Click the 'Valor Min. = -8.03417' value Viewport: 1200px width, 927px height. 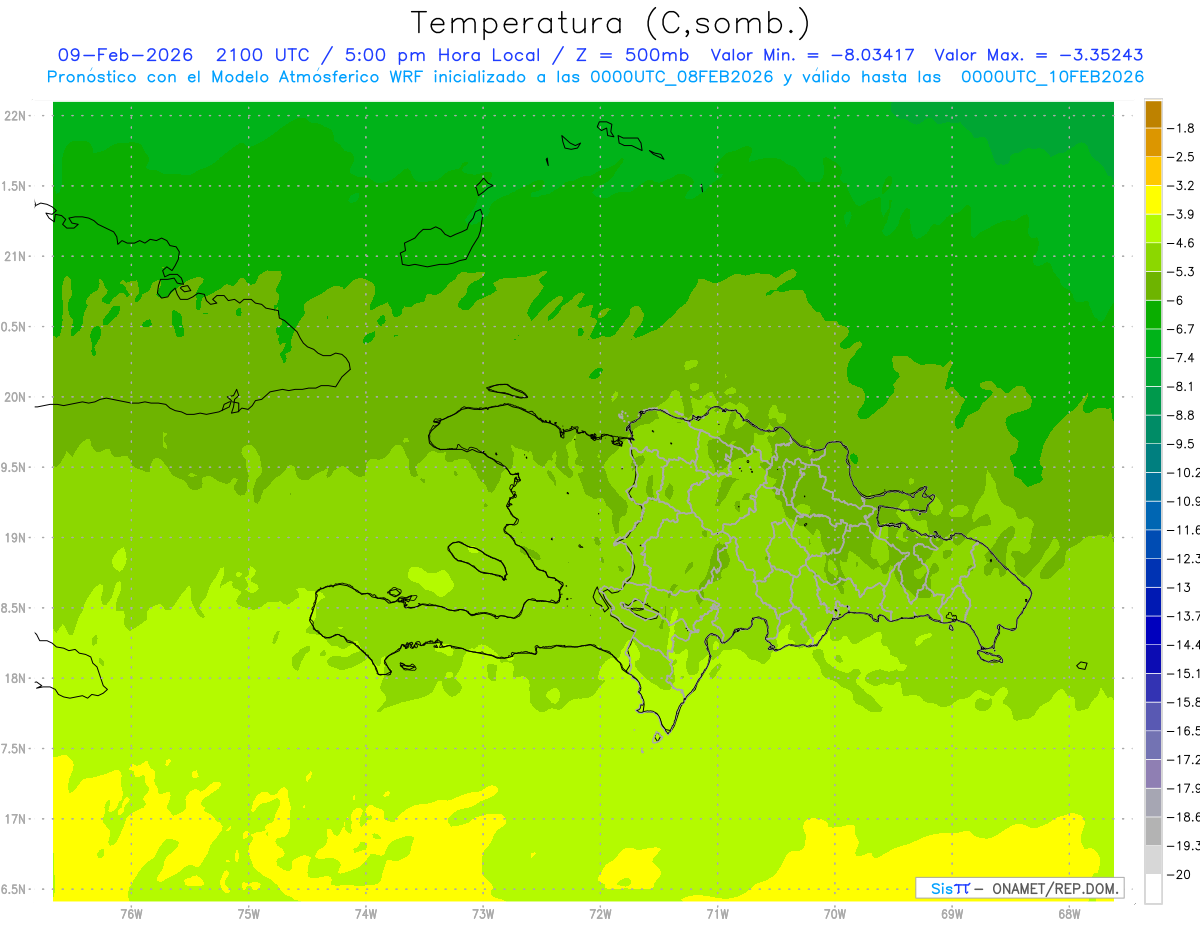[x=812, y=55]
